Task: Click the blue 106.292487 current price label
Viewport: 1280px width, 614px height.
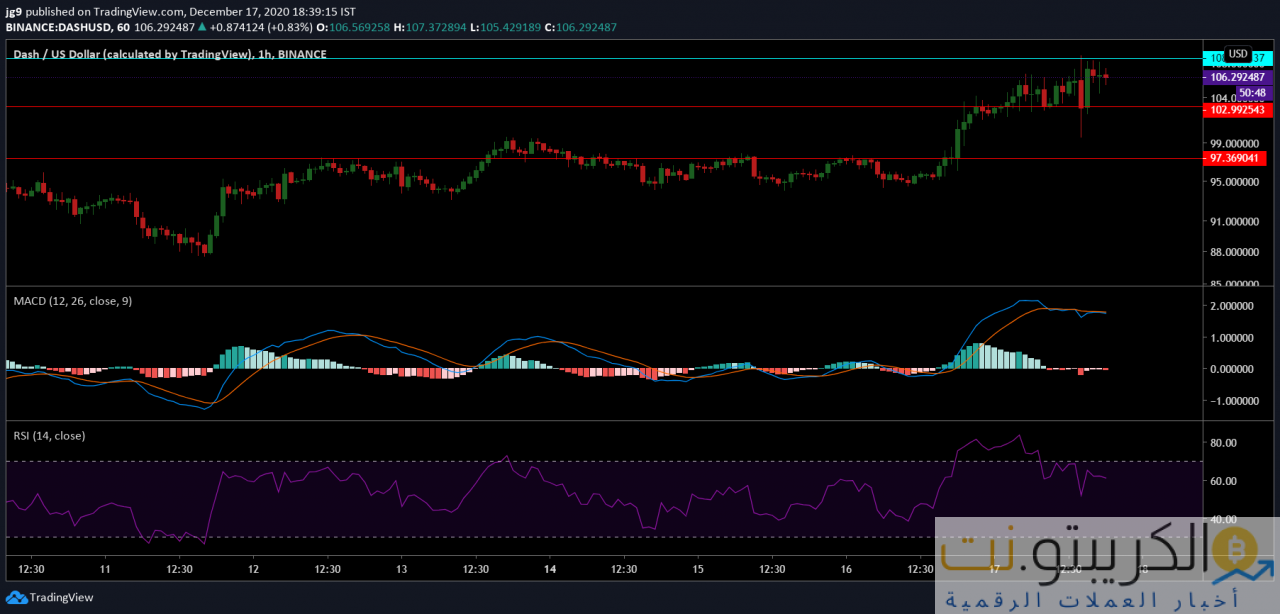Action: coord(1236,76)
